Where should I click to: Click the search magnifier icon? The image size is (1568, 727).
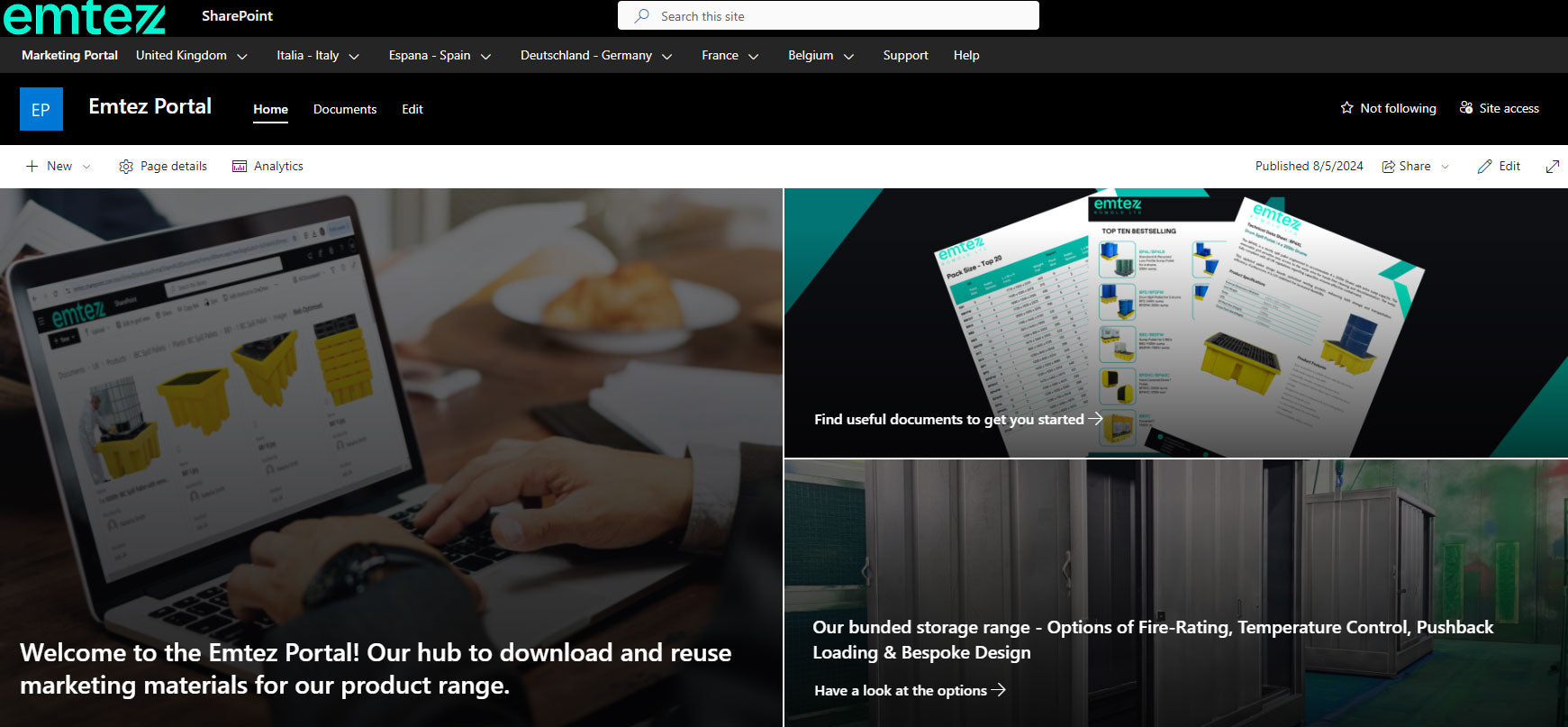pyautogui.click(x=642, y=16)
